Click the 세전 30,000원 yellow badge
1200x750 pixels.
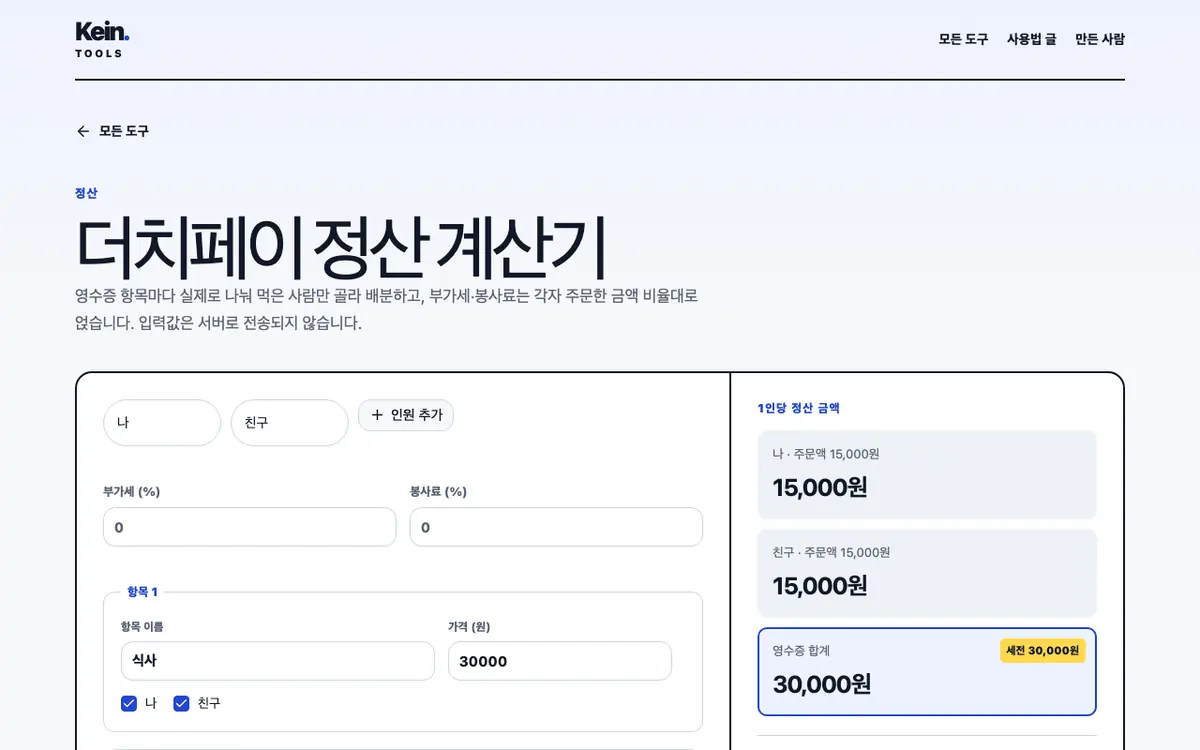click(1042, 650)
